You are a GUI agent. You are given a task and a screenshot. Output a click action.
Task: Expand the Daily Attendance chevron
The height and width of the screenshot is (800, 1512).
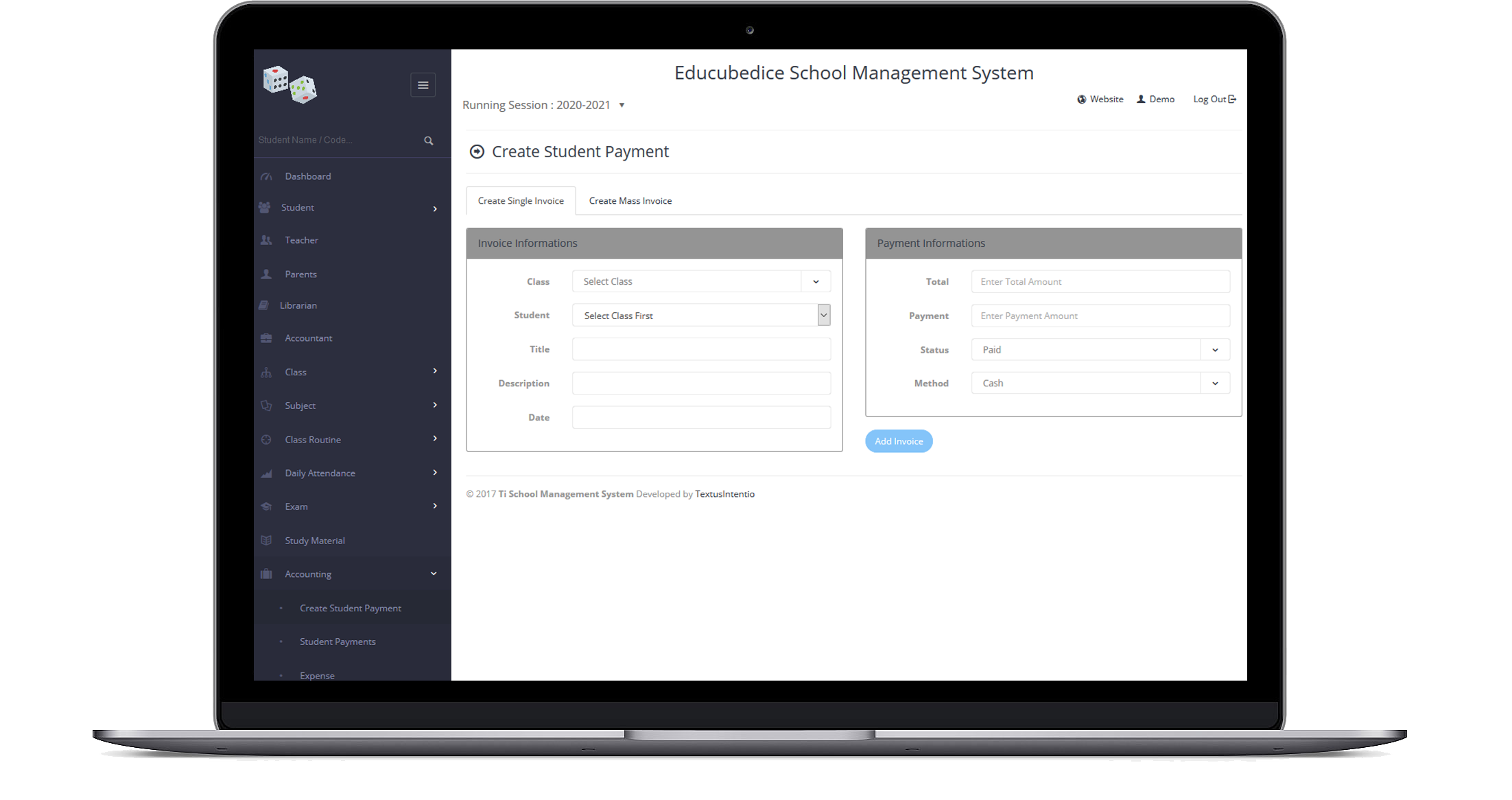435,472
